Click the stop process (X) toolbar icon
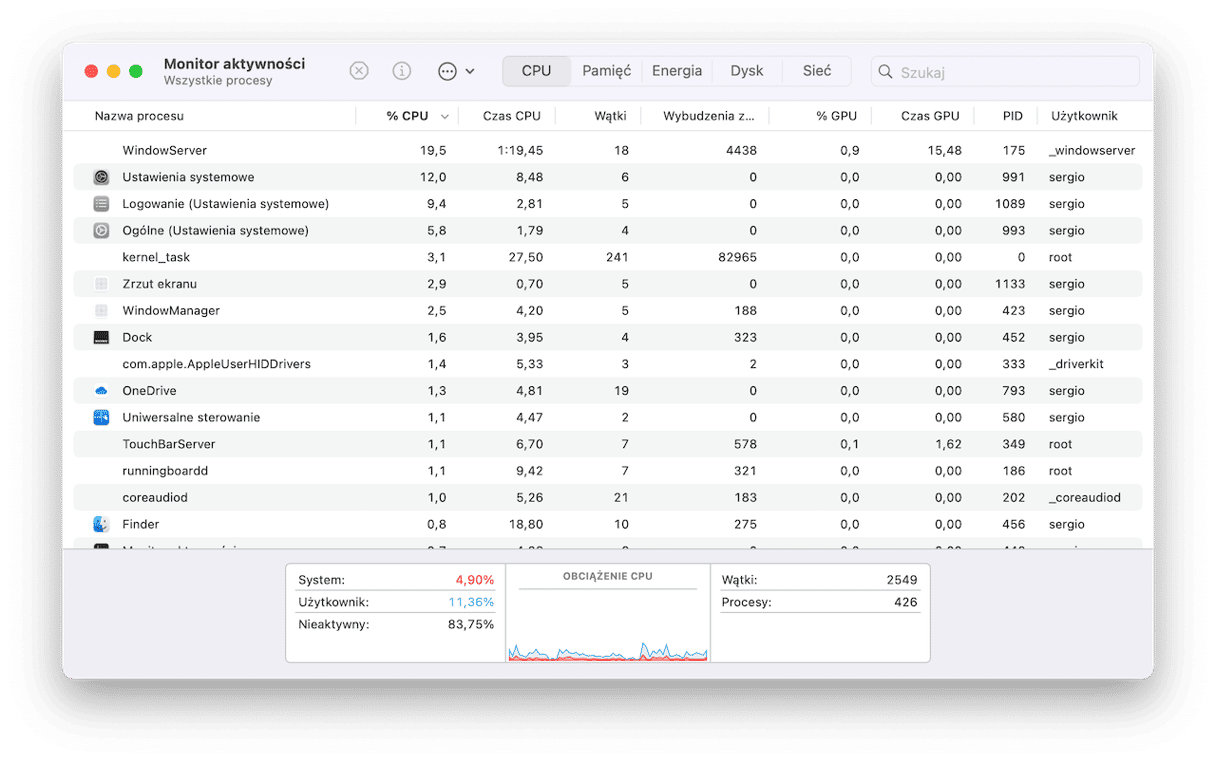Image resolution: width=1216 pixels, height=761 pixels. click(x=359, y=71)
